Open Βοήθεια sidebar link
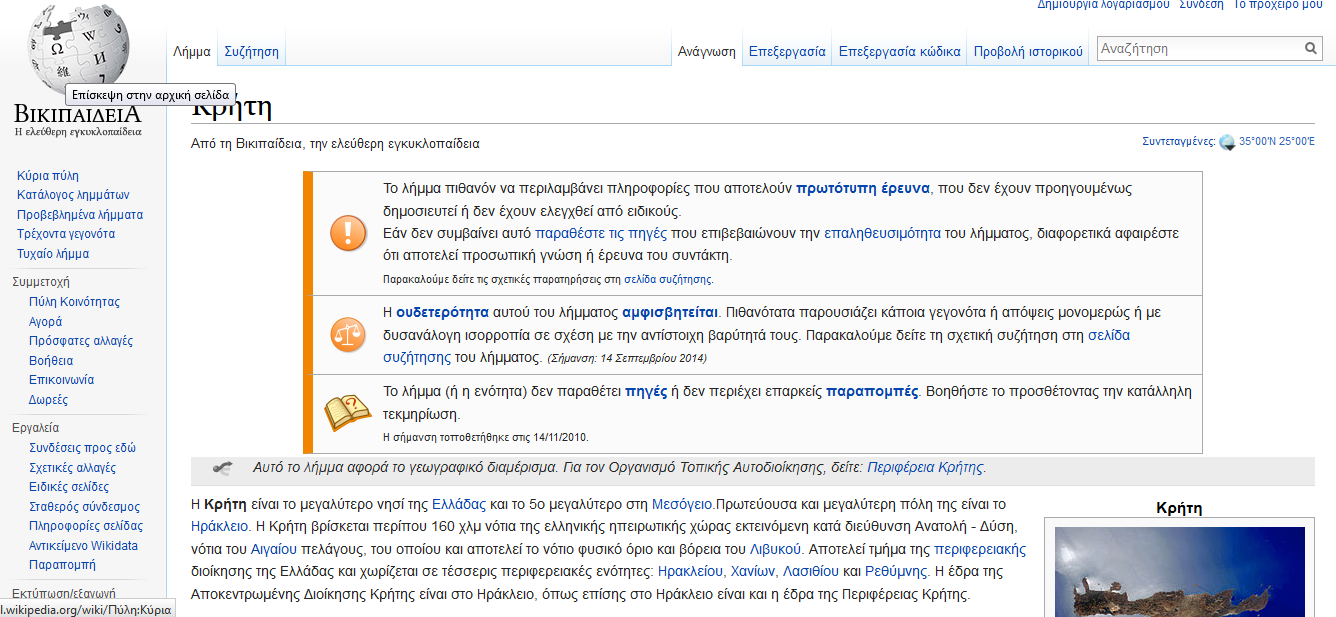 click(51, 360)
